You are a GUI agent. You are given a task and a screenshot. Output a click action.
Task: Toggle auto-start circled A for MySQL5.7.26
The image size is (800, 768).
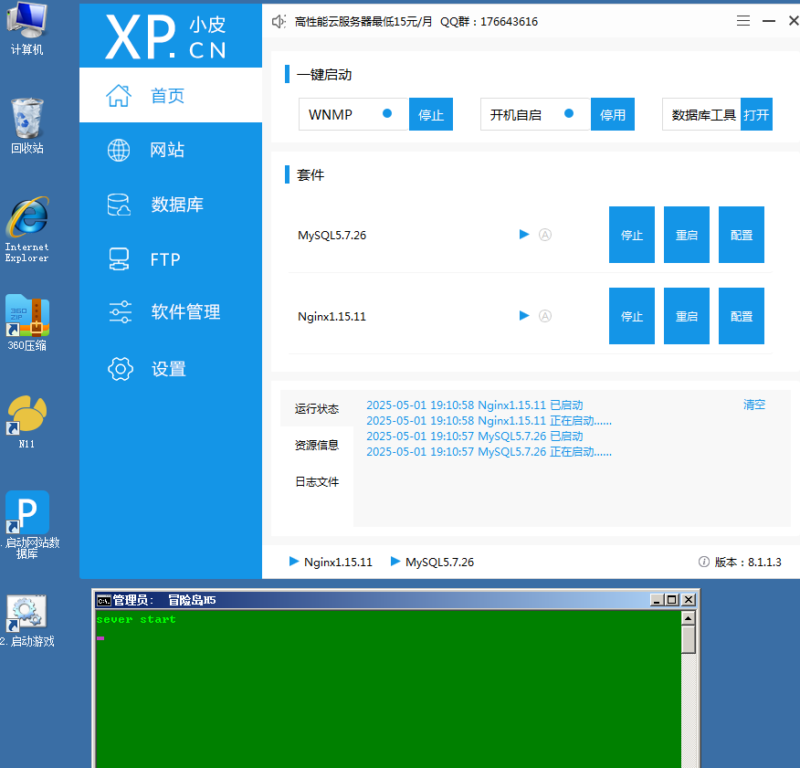click(545, 235)
